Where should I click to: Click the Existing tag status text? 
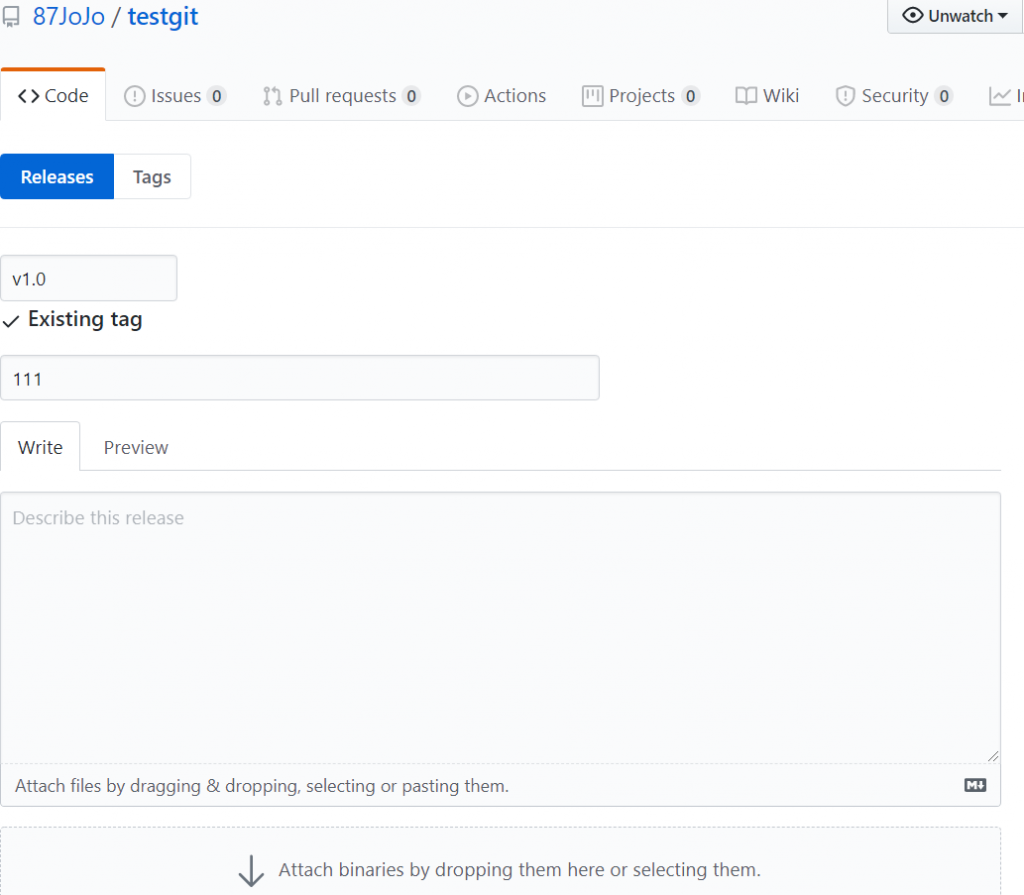[85, 319]
